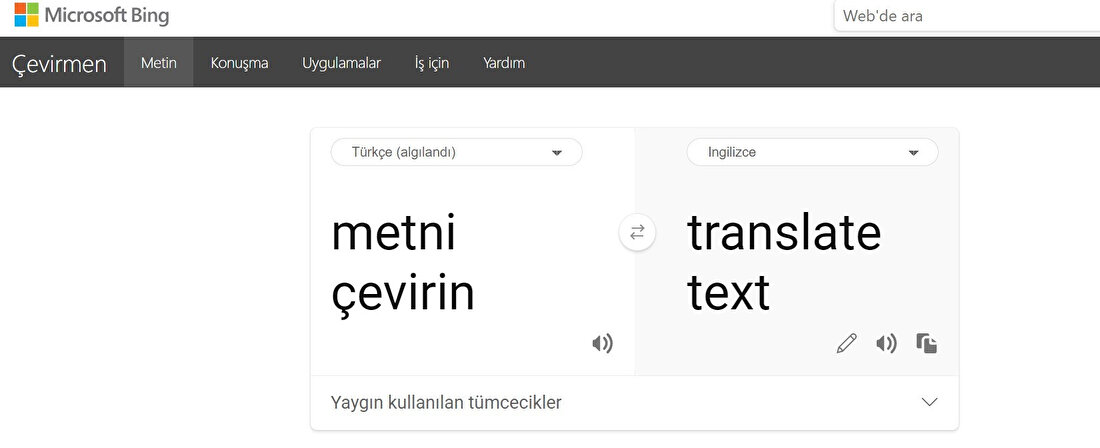Screen dimensions: 1100x448
Task: Click into the source text 'metni çevirin'
Action: point(403,262)
